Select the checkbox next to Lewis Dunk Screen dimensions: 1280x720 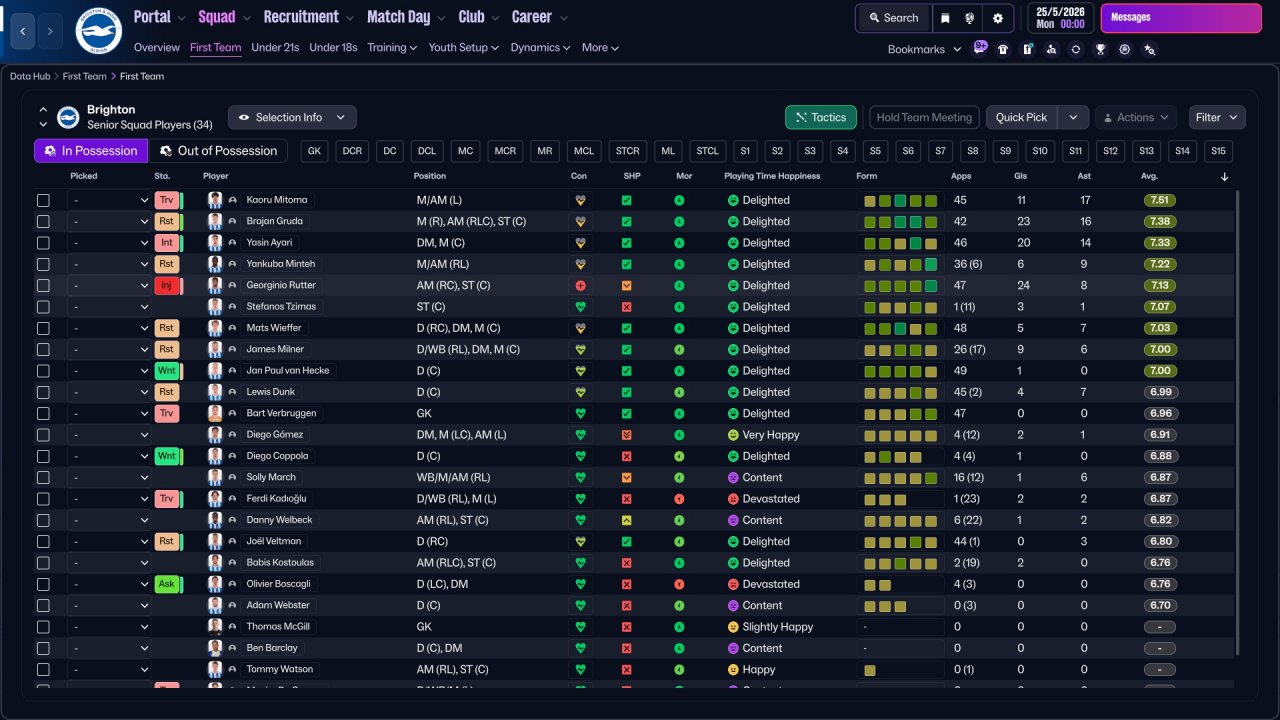[x=43, y=392]
